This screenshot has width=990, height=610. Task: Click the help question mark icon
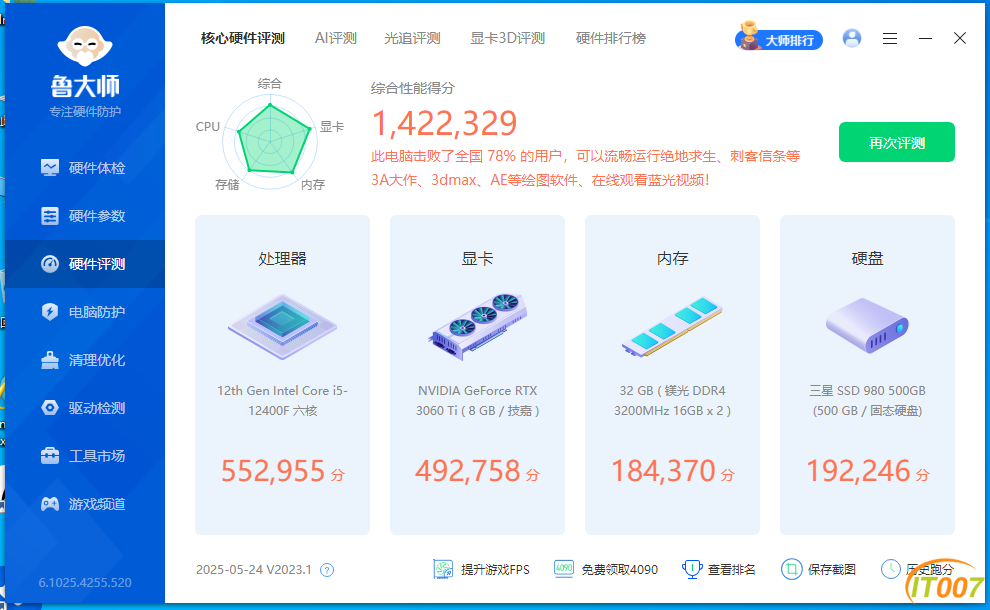(x=327, y=570)
